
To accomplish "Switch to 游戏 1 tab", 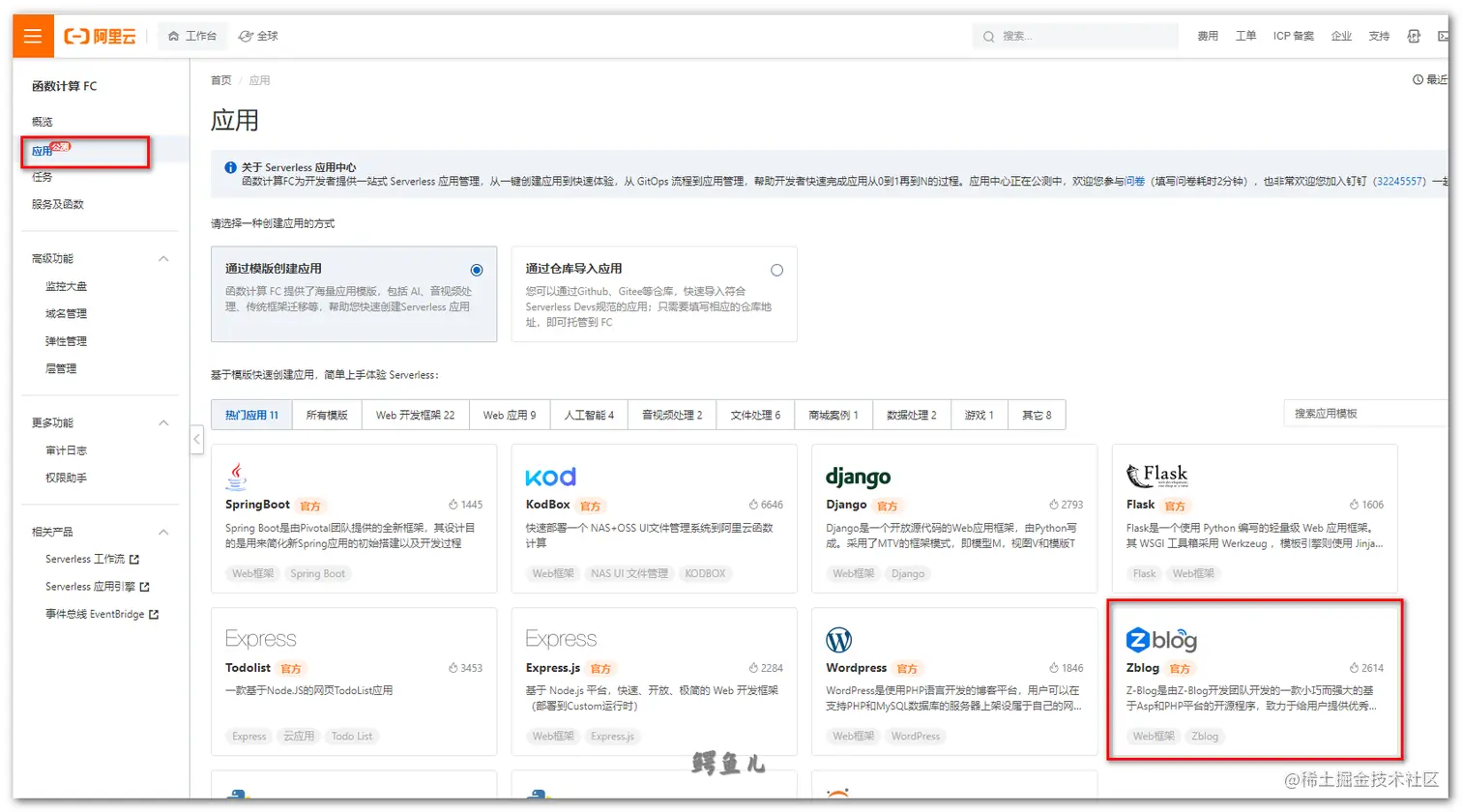I will [x=980, y=415].
